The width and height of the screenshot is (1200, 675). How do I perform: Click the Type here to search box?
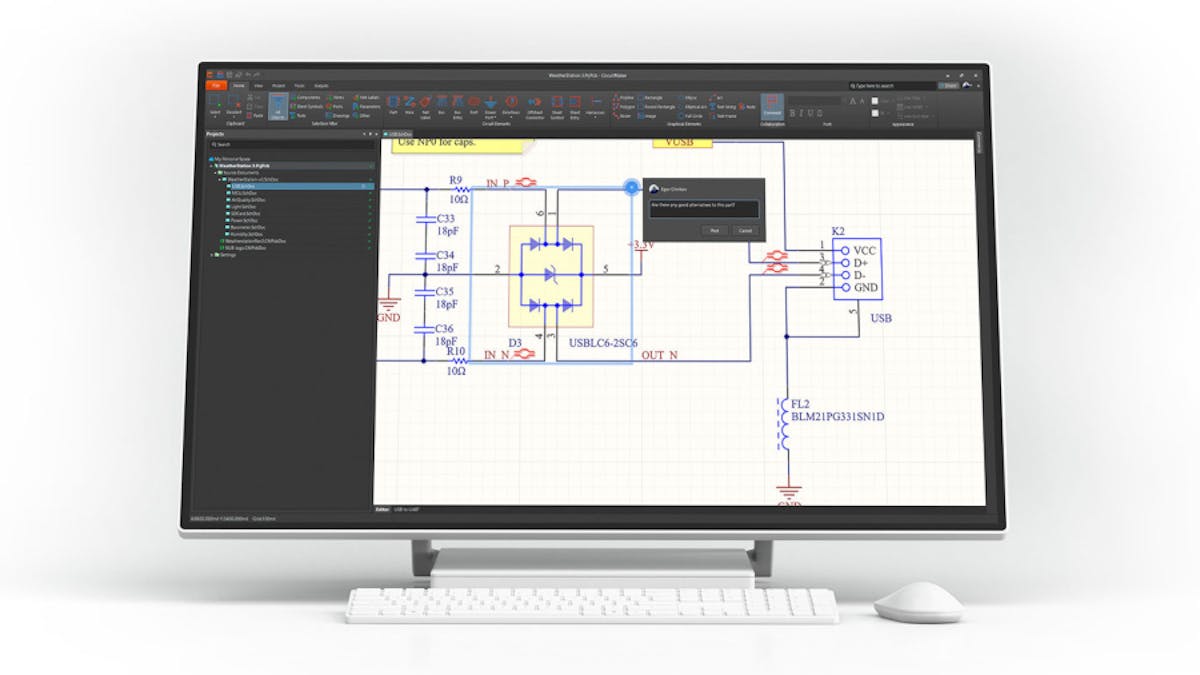pyautogui.click(x=893, y=86)
